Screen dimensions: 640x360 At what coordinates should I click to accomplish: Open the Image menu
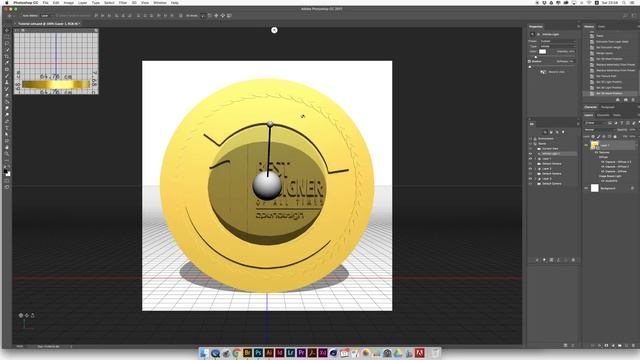pos(69,3)
